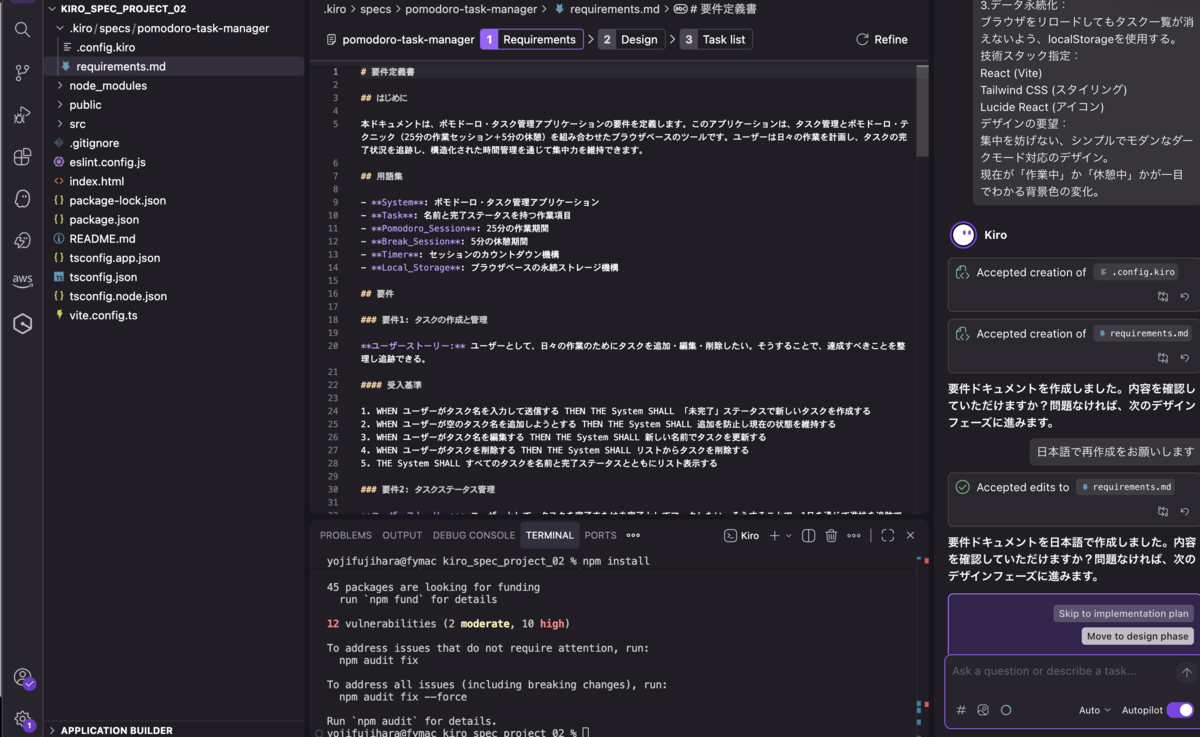
Task: Open the launch profile dropdown beside plus
Action: pyautogui.click(x=789, y=536)
